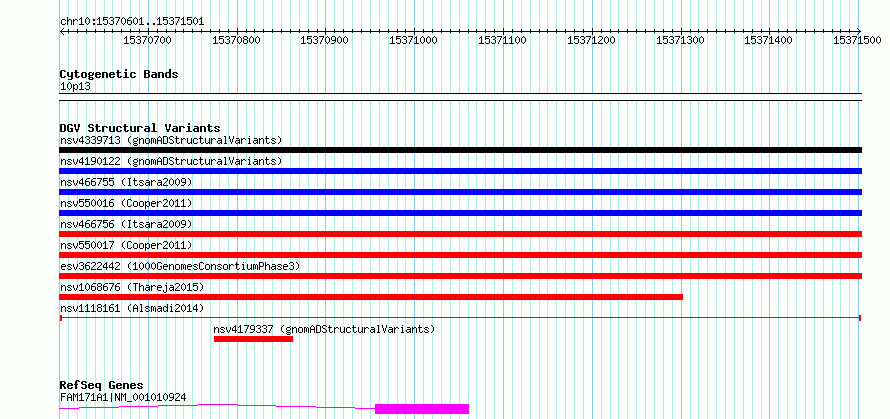This screenshot has width=890, height=419.
Task: Click the thin red nsv1118161 Alsmadi2014 line
Action: (460, 318)
